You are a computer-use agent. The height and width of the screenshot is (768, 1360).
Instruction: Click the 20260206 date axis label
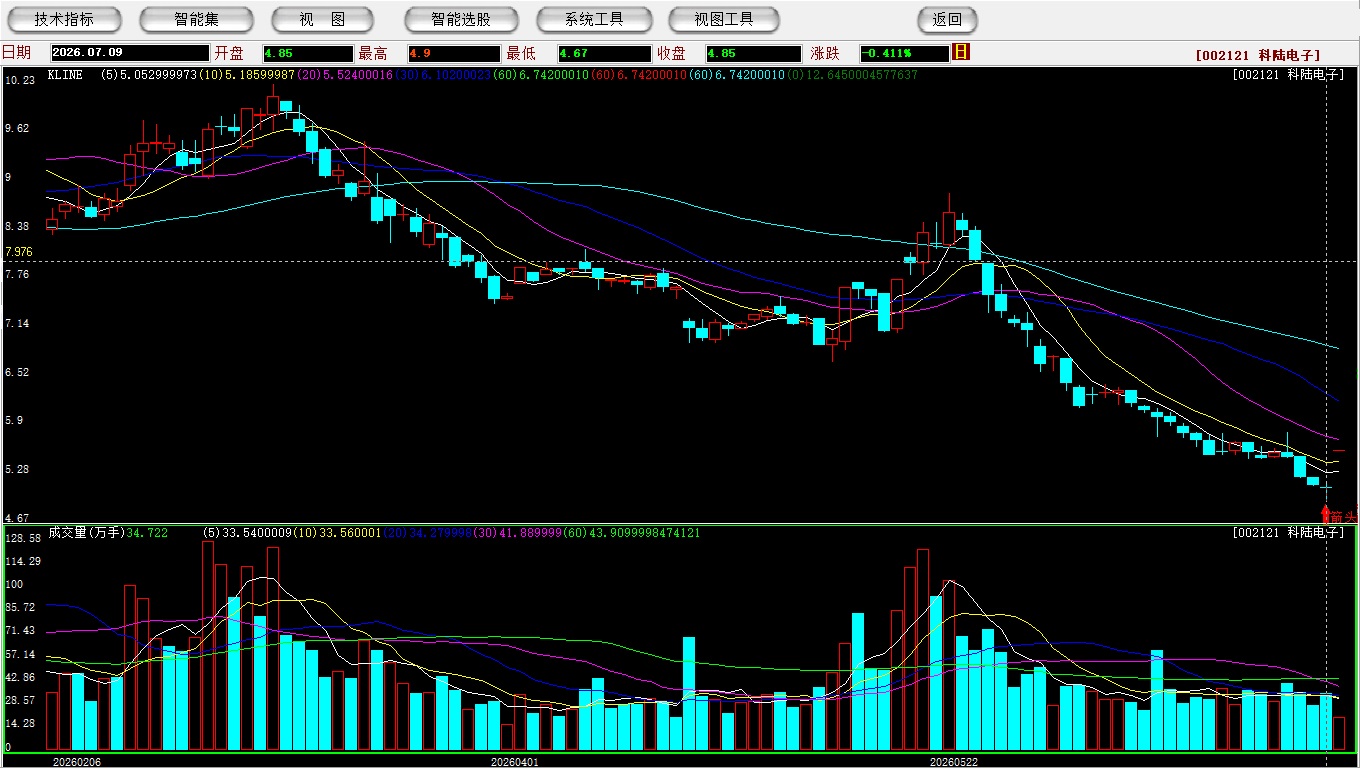click(x=76, y=761)
